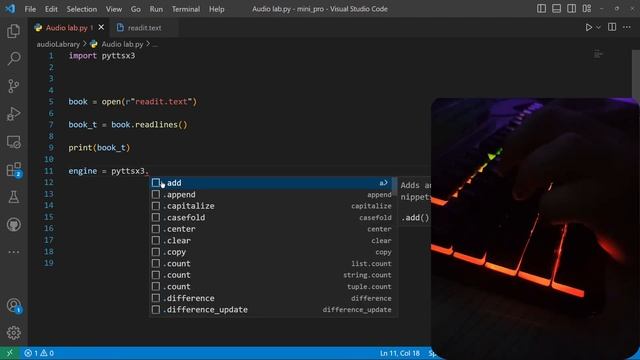Click the remote window status bar icon
This screenshot has height=360, width=640.
tap(9, 353)
